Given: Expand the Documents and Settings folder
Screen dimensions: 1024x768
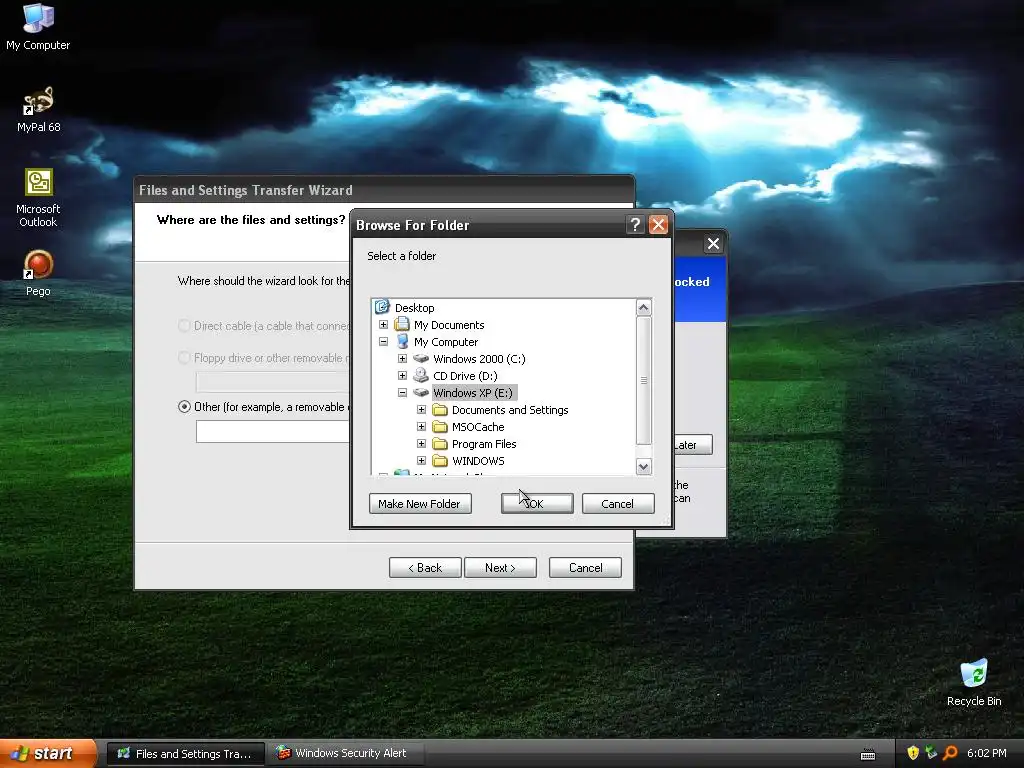Looking at the screenshot, I should click(x=421, y=409).
